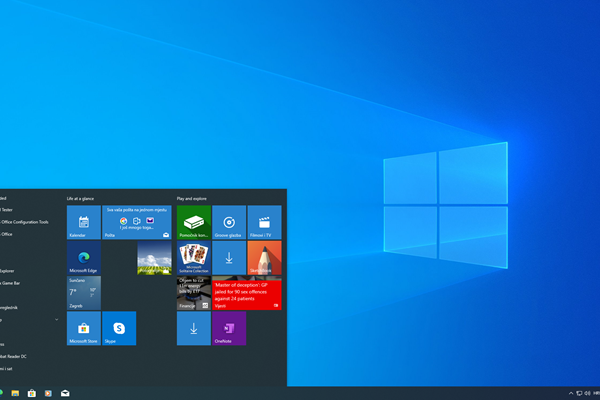Open the green Pomoćnik kon... tile
Image resolution: width=600 pixels, height=400 pixels.
[194, 222]
